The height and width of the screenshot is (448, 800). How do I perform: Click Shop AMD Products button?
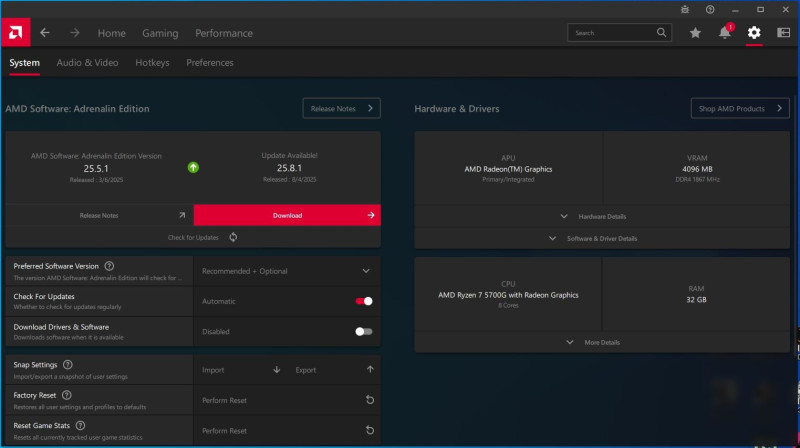[x=740, y=108]
